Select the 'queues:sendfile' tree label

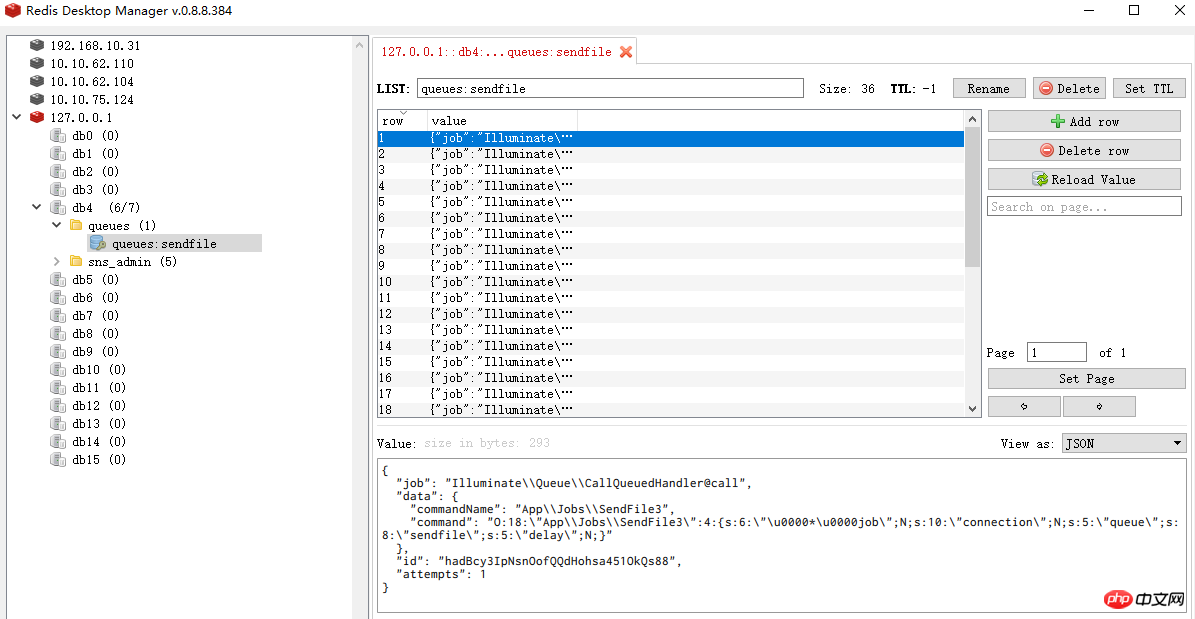click(164, 244)
